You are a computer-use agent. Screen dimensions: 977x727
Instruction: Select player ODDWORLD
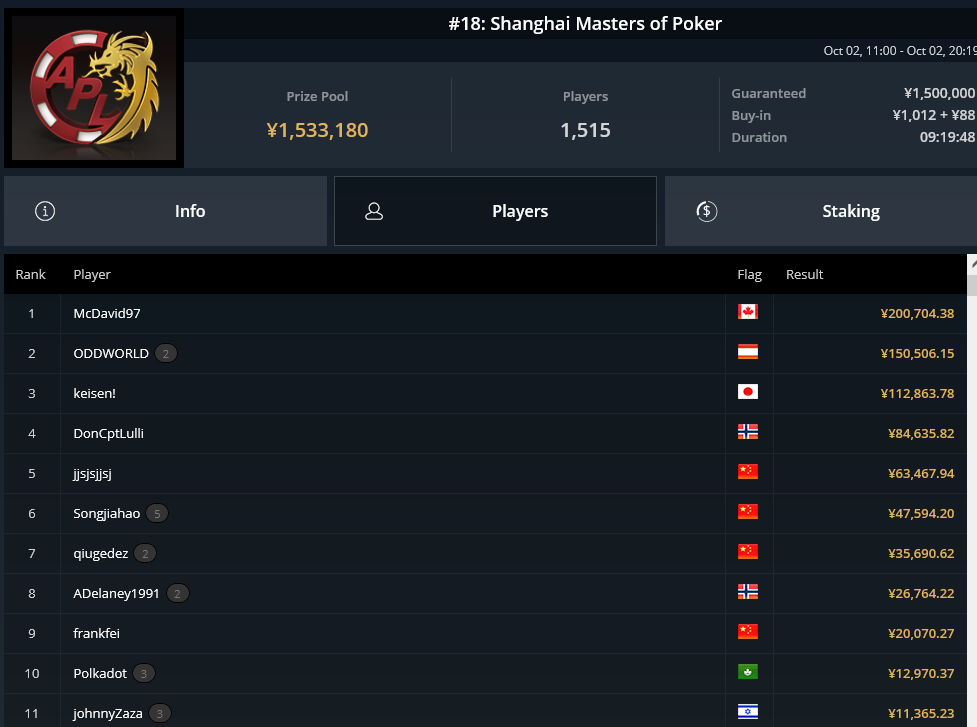[x=111, y=353]
